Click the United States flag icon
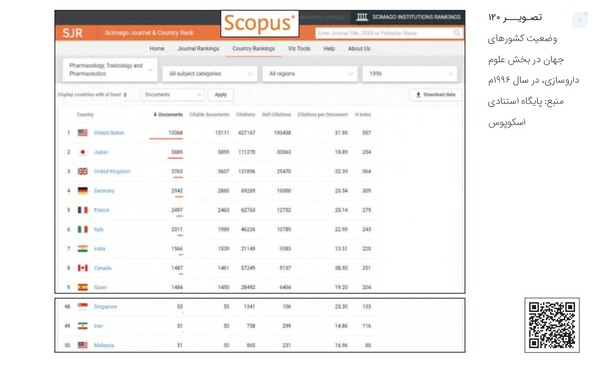The width and height of the screenshot is (600, 372). coord(83,133)
